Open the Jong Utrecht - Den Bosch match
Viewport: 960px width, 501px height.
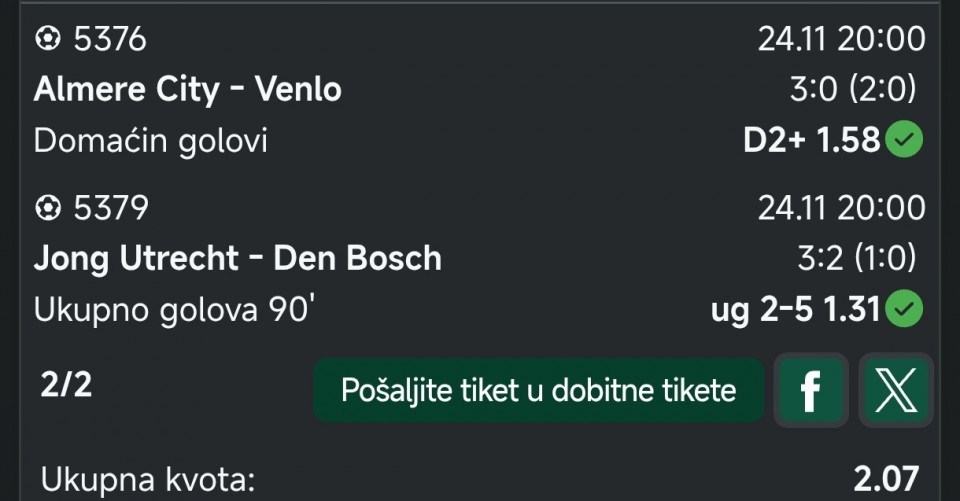click(237, 259)
